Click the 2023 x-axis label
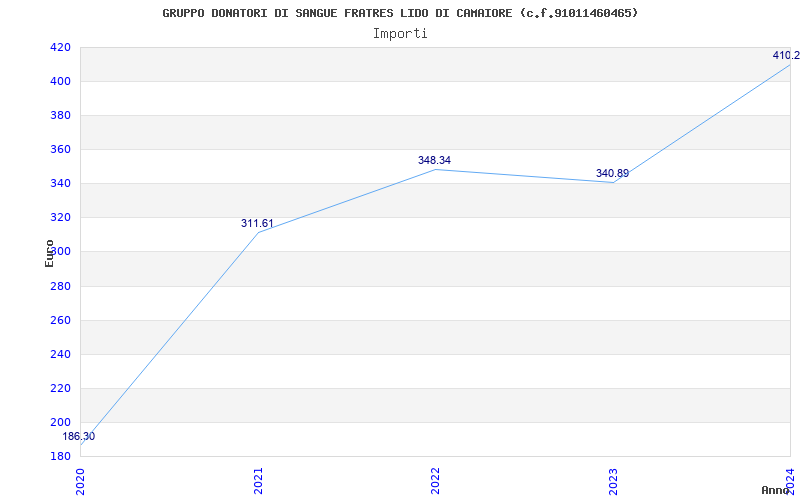The height and width of the screenshot is (500, 800). [x=613, y=481]
